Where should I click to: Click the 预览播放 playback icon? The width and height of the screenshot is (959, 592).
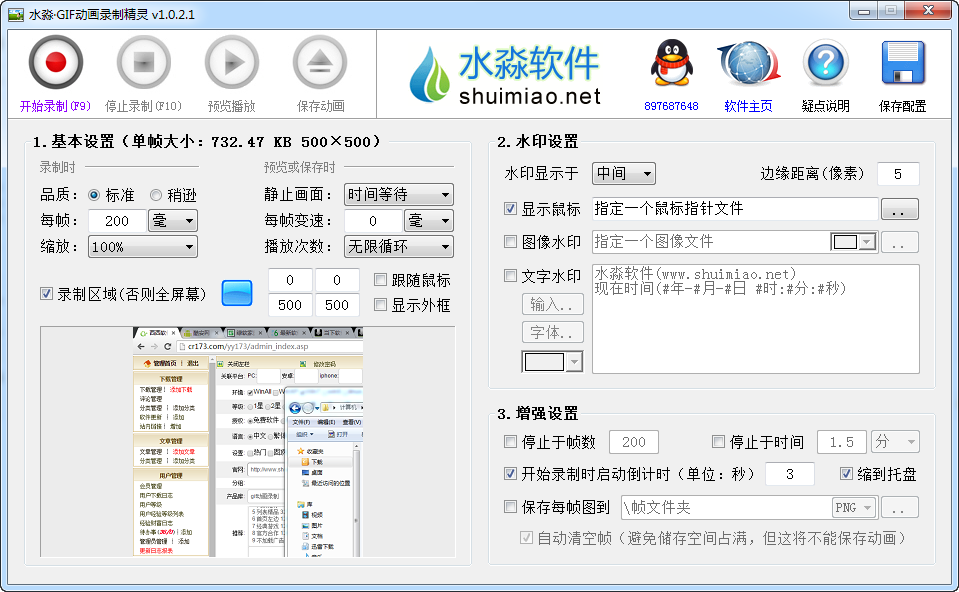tap(231, 62)
